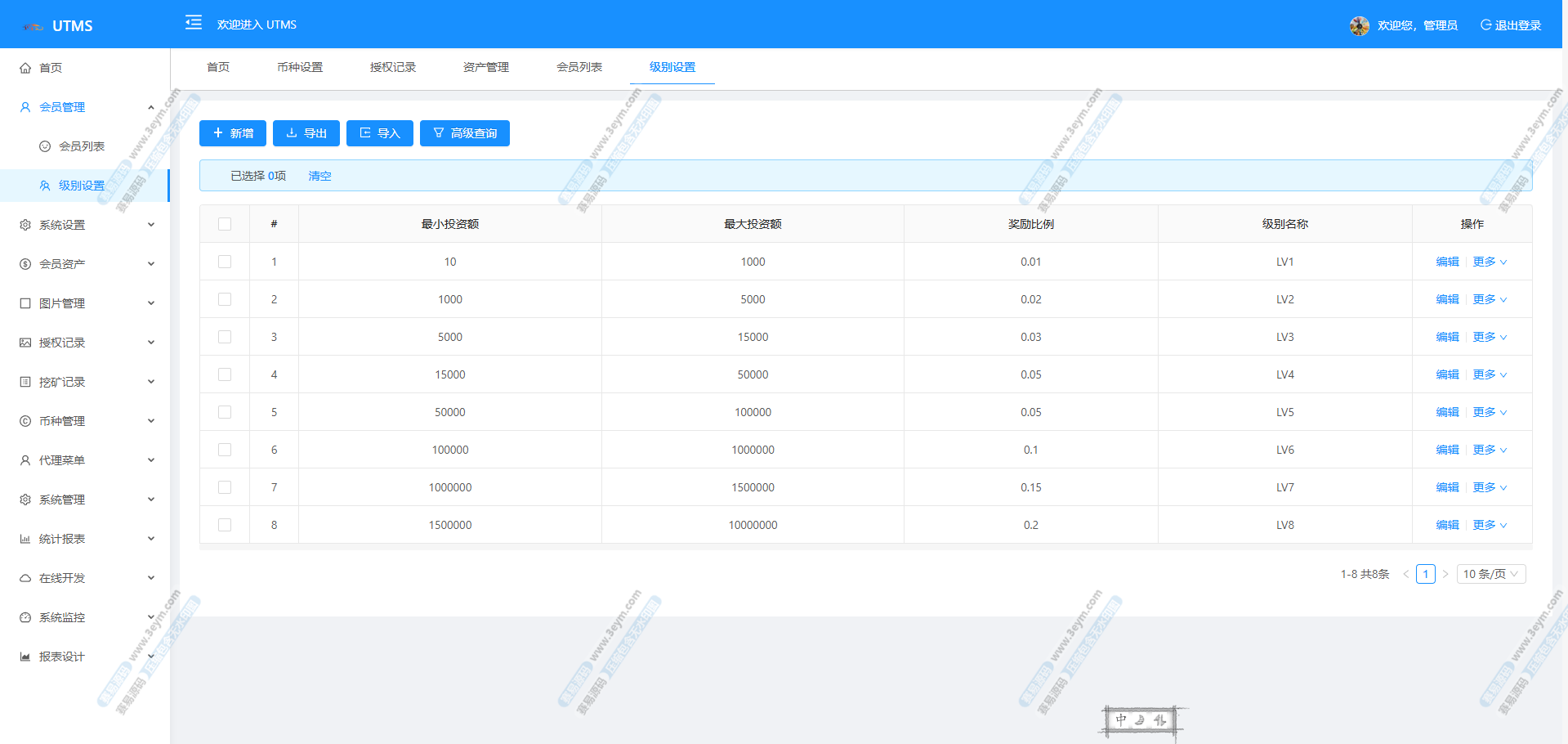Select the checkbox for row LV5
1568x744 pixels.
point(225,412)
